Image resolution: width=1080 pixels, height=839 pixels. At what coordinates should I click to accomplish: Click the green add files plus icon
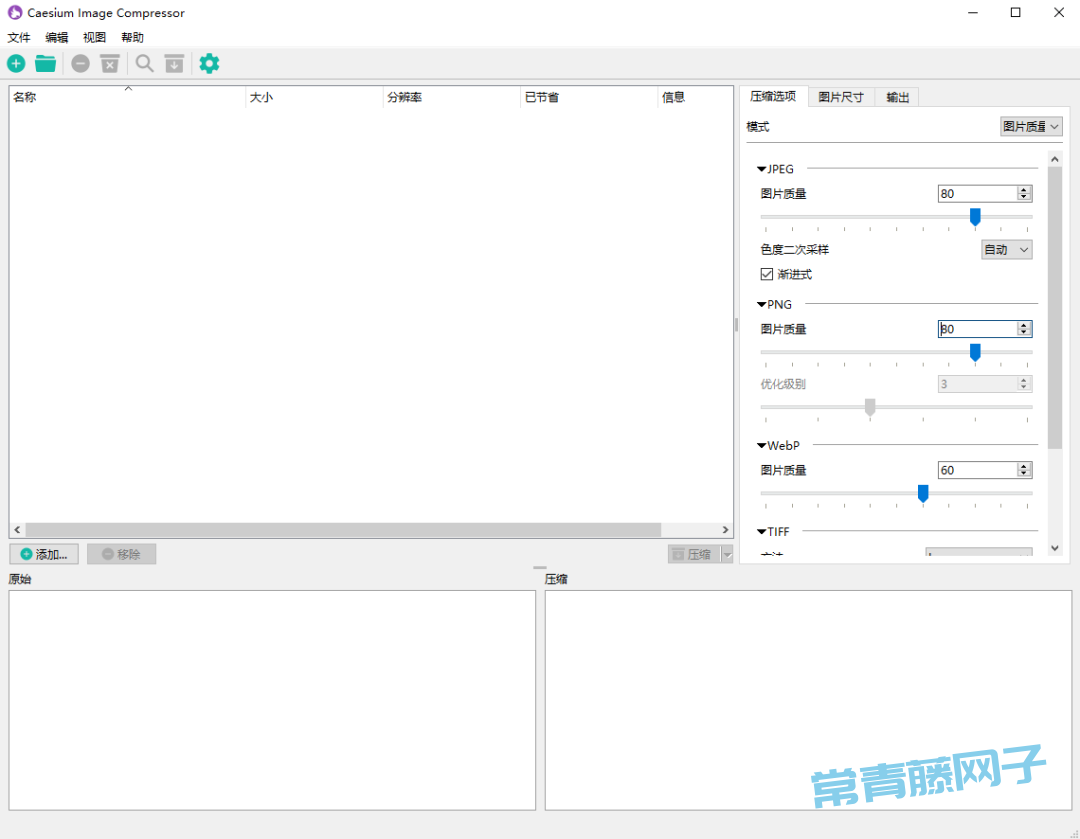click(17, 64)
